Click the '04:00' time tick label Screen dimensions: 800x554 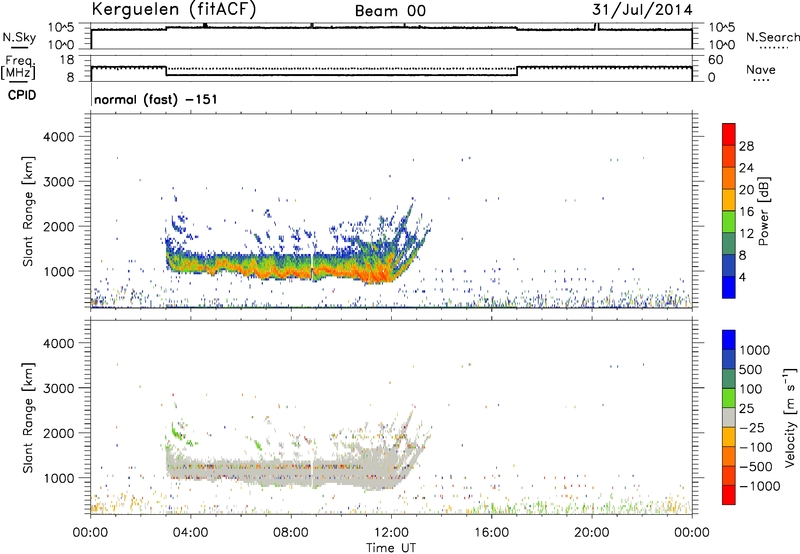(x=190, y=533)
